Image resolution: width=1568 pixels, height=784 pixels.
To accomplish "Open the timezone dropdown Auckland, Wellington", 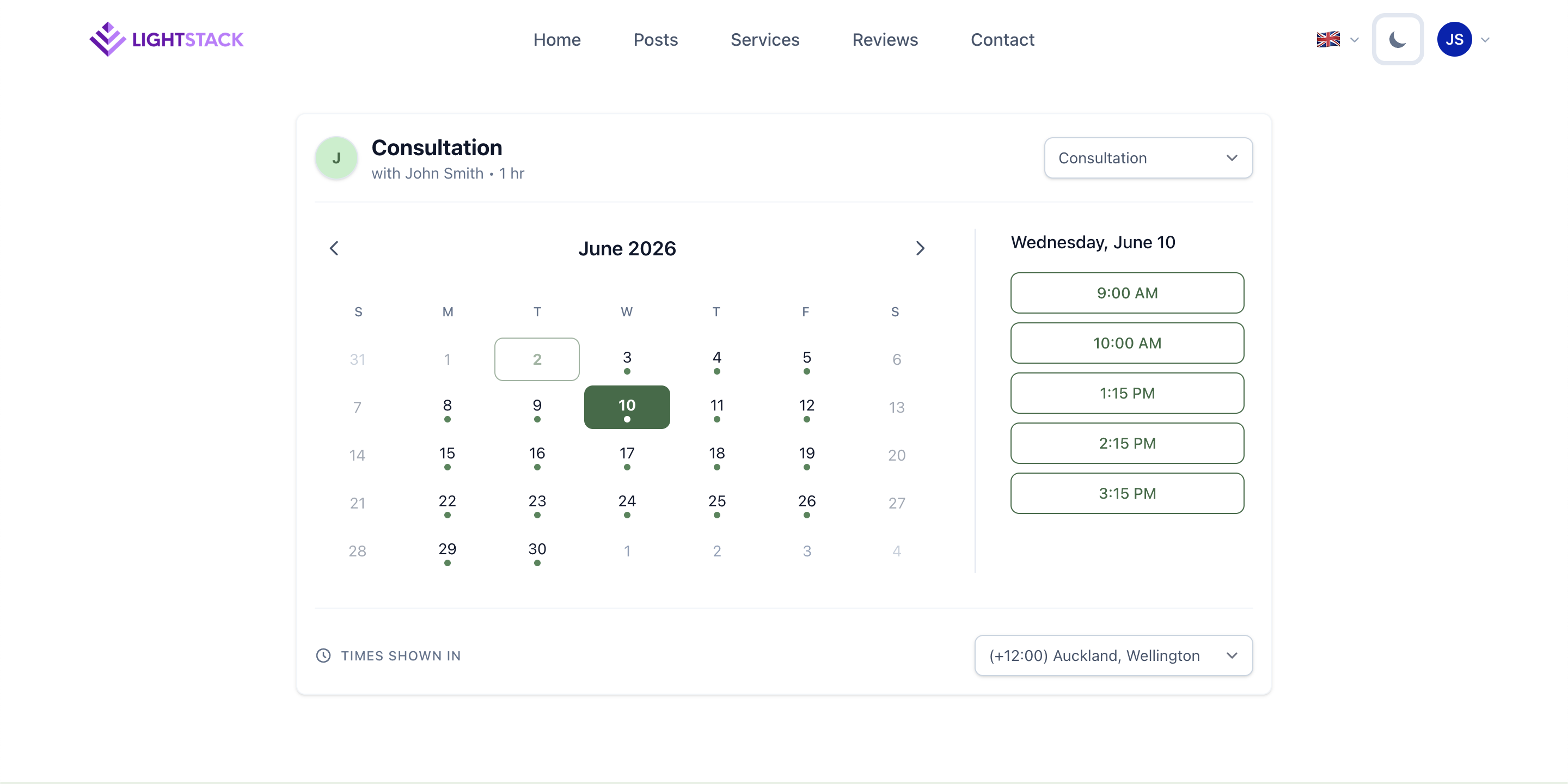I will 1113,656.
